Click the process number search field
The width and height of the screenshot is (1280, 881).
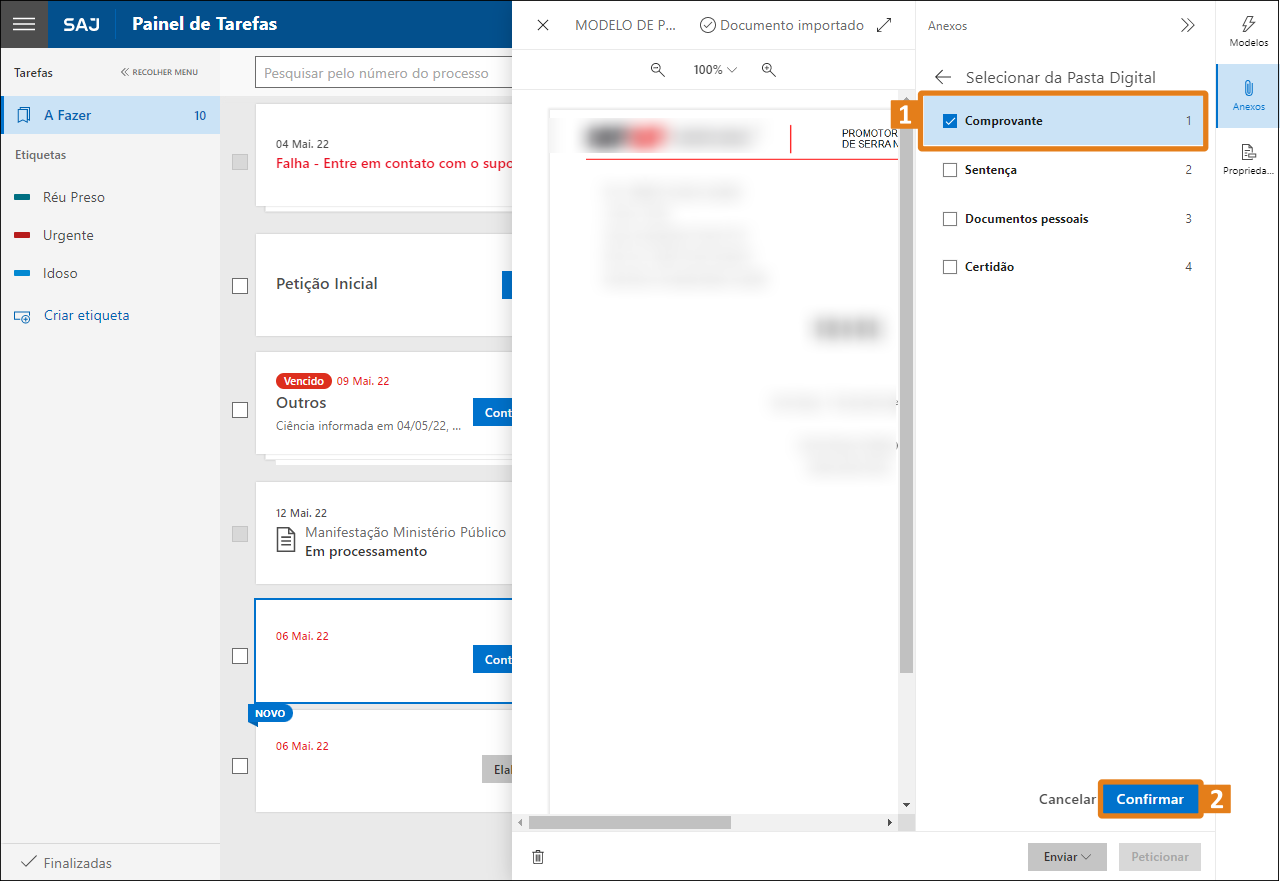tap(385, 73)
